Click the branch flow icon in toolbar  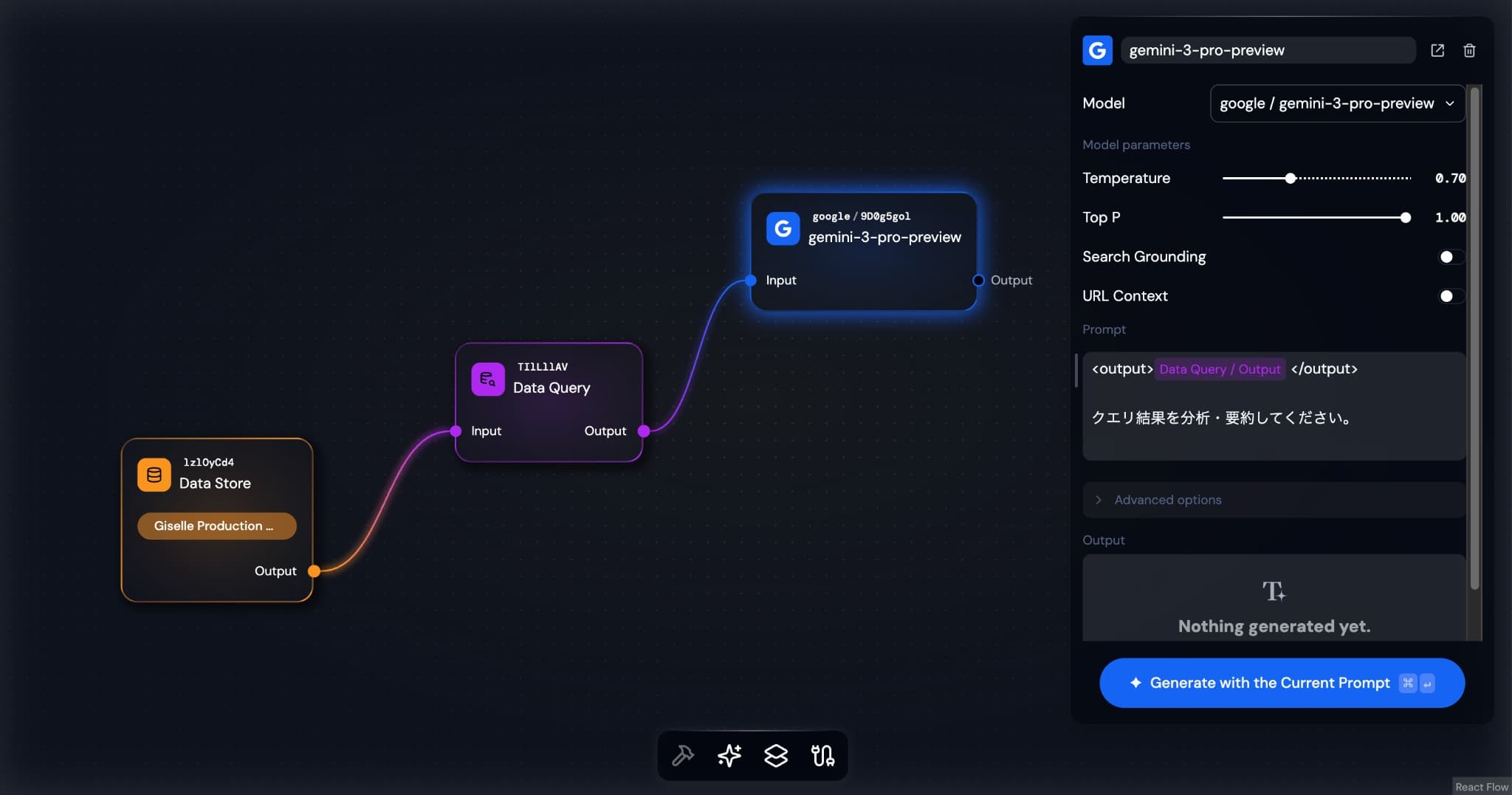point(822,755)
